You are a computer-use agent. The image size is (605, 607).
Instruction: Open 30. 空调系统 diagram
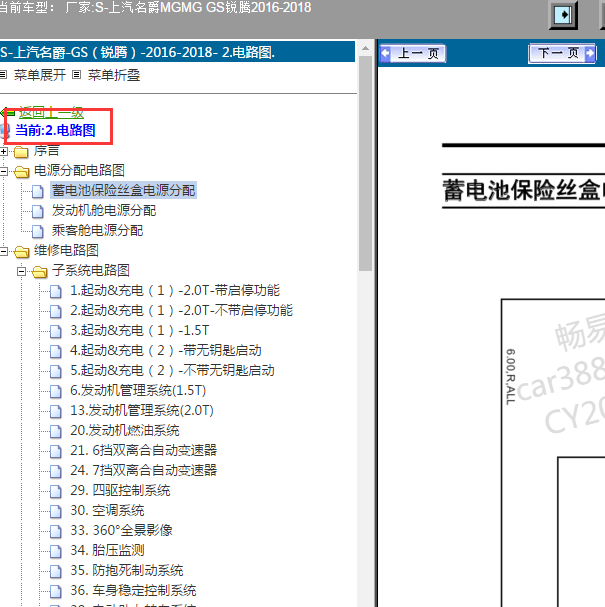pos(107,510)
